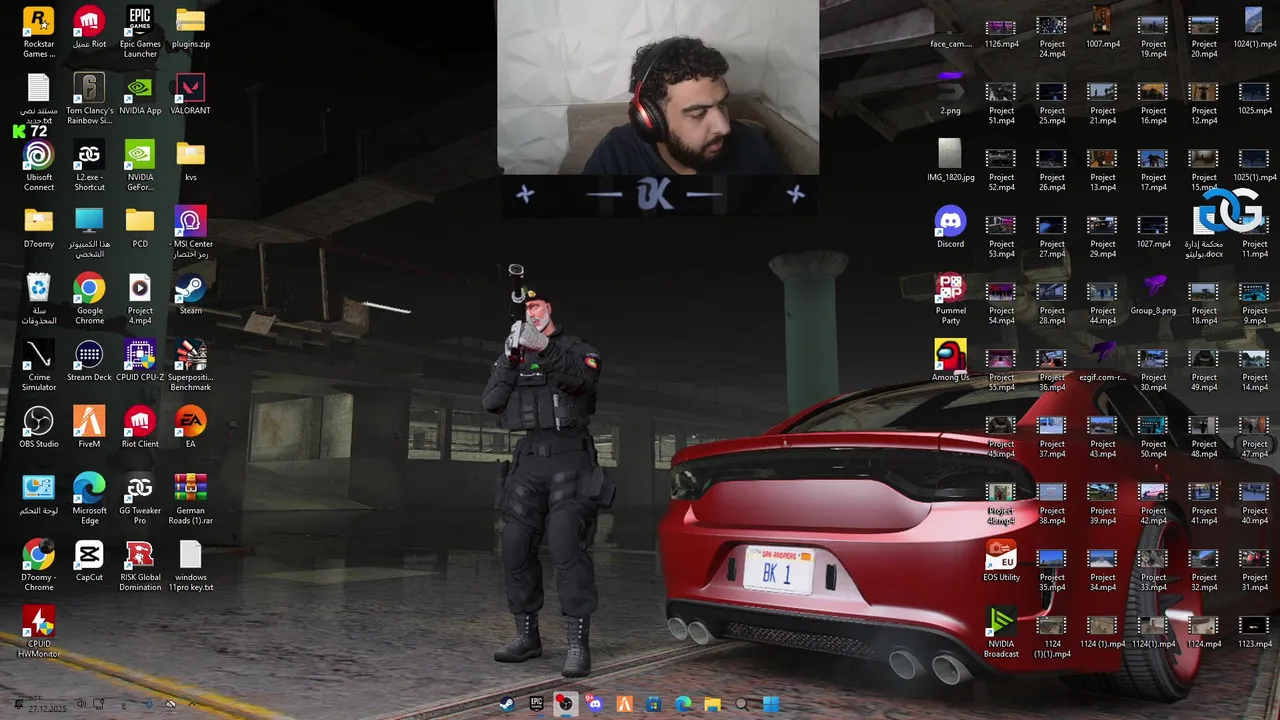
Task: Open File Explorer from the taskbar
Action: (712, 704)
